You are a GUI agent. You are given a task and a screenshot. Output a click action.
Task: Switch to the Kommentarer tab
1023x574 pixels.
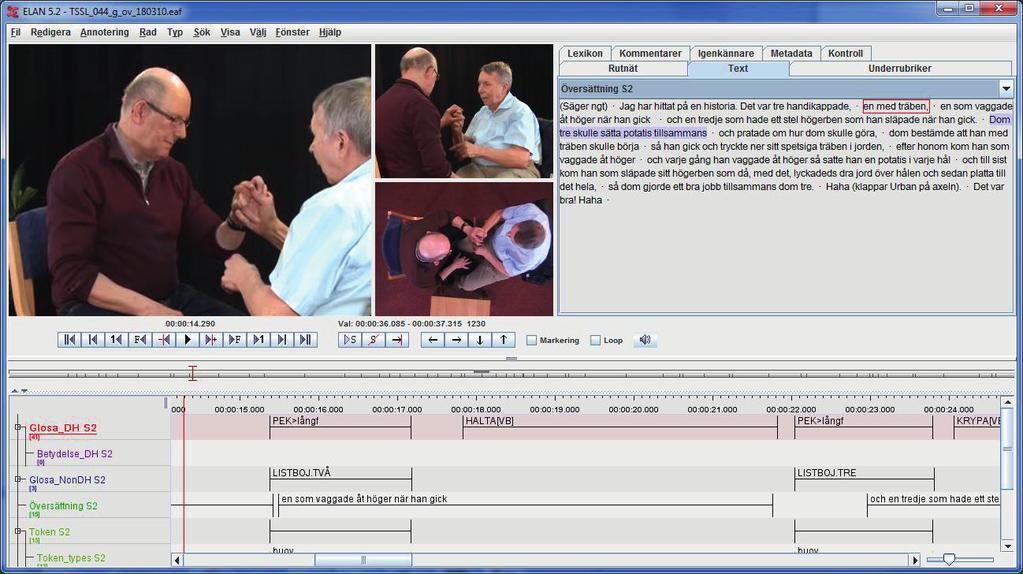coord(650,53)
